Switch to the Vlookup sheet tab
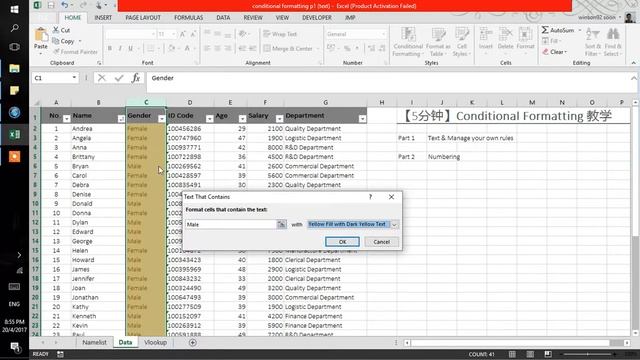The height and width of the screenshot is (360, 640). [x=155, y=342]
